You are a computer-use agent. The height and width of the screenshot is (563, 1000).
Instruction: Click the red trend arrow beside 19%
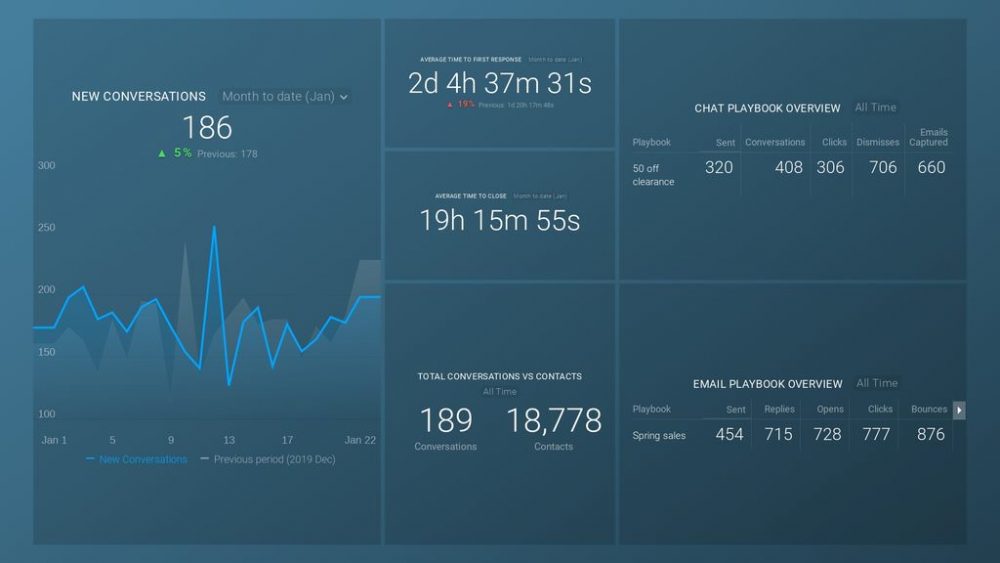pyautogui.click(x=450, y=104)
